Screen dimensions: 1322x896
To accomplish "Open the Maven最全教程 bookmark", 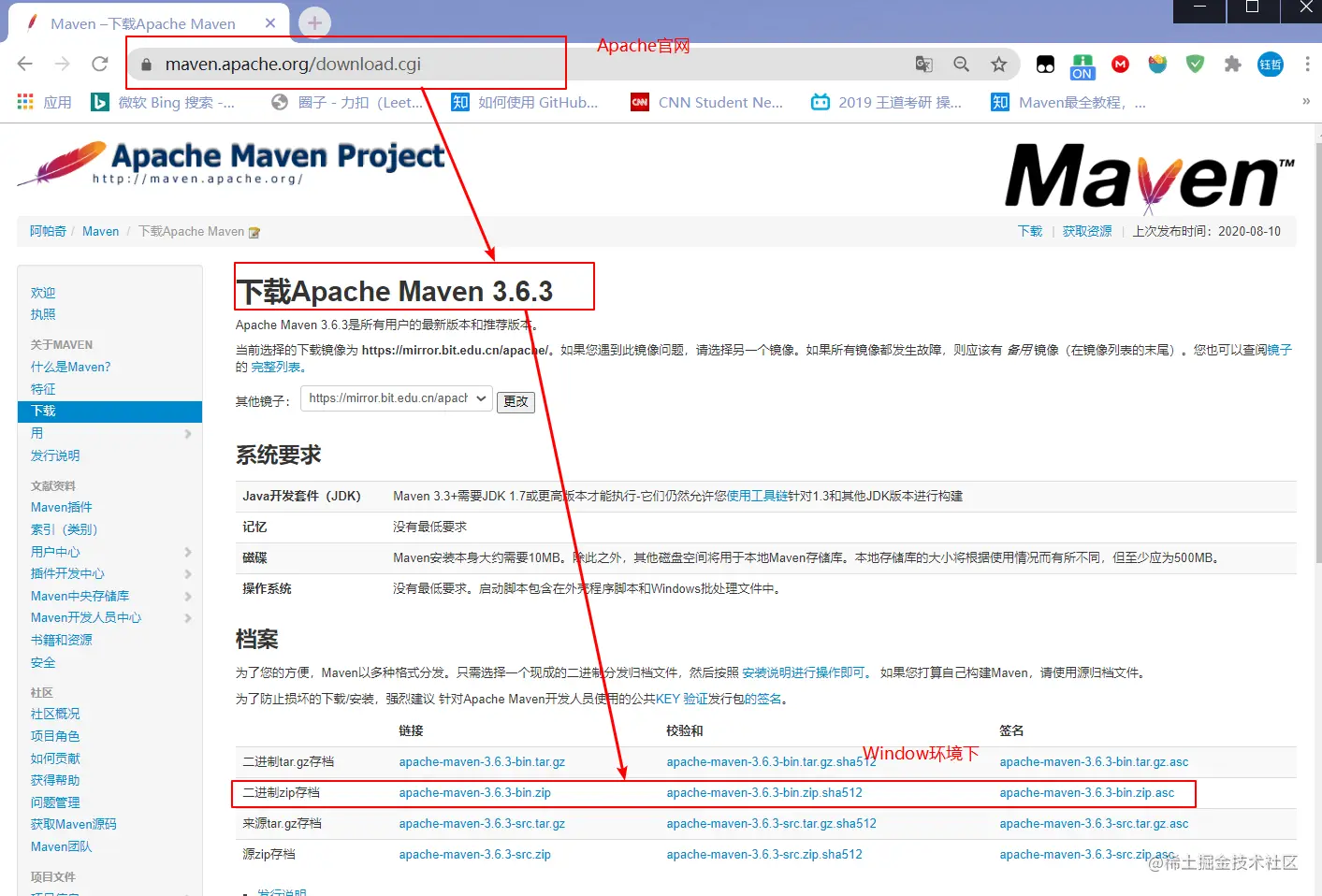I will [x=1068, y=102].
